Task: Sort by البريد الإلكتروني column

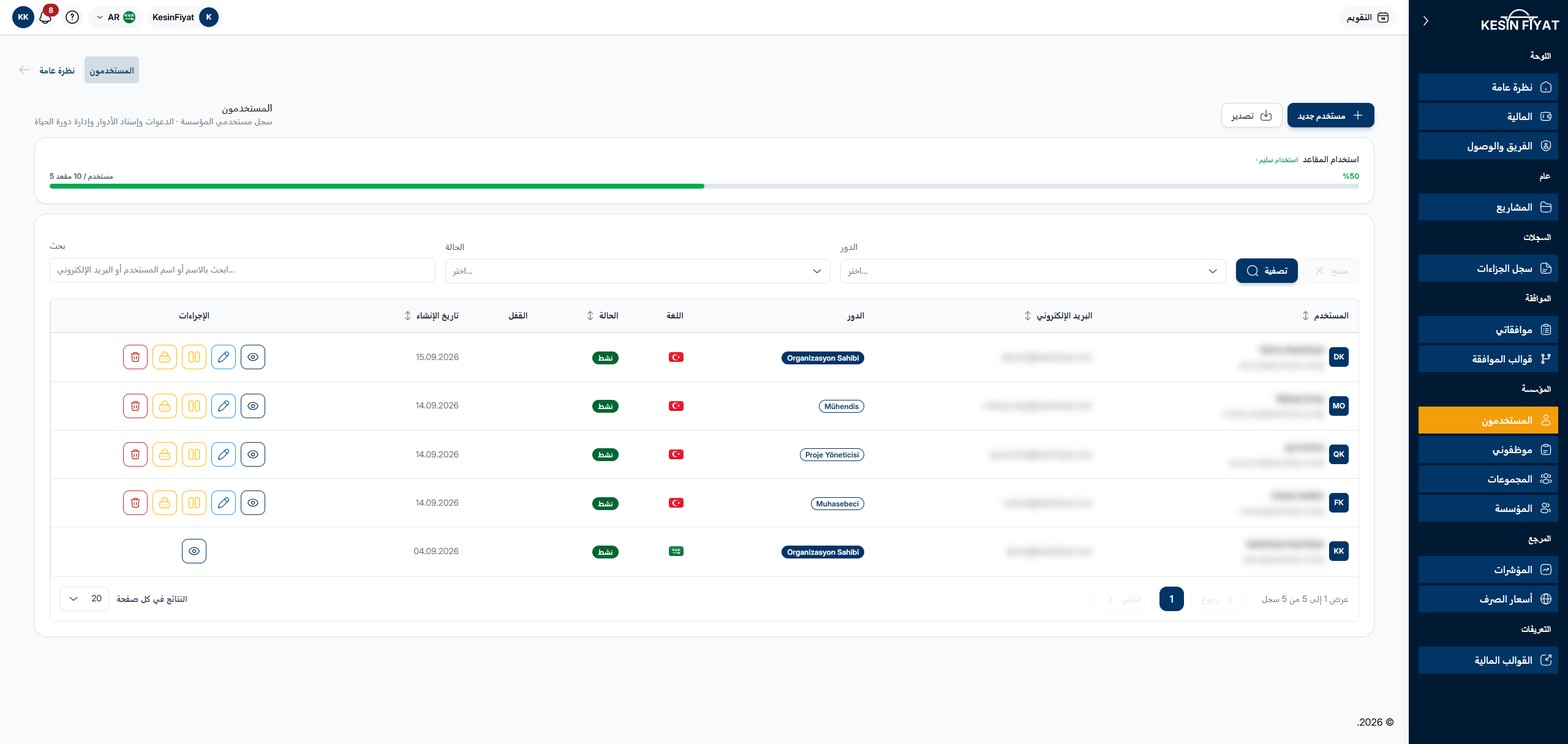Action: point(1058,316)
